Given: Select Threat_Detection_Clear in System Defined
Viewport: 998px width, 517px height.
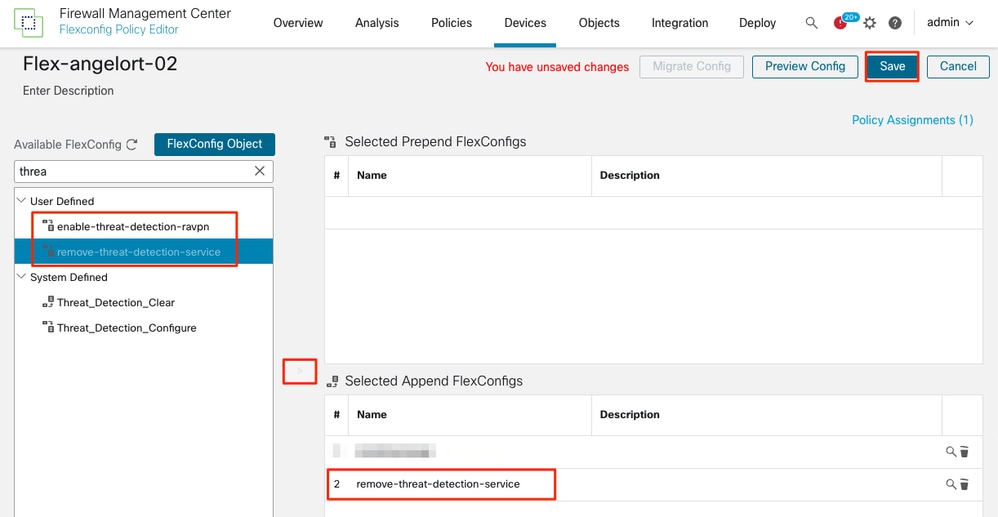Looking at the screenshot, I should (x=116, y=302).
